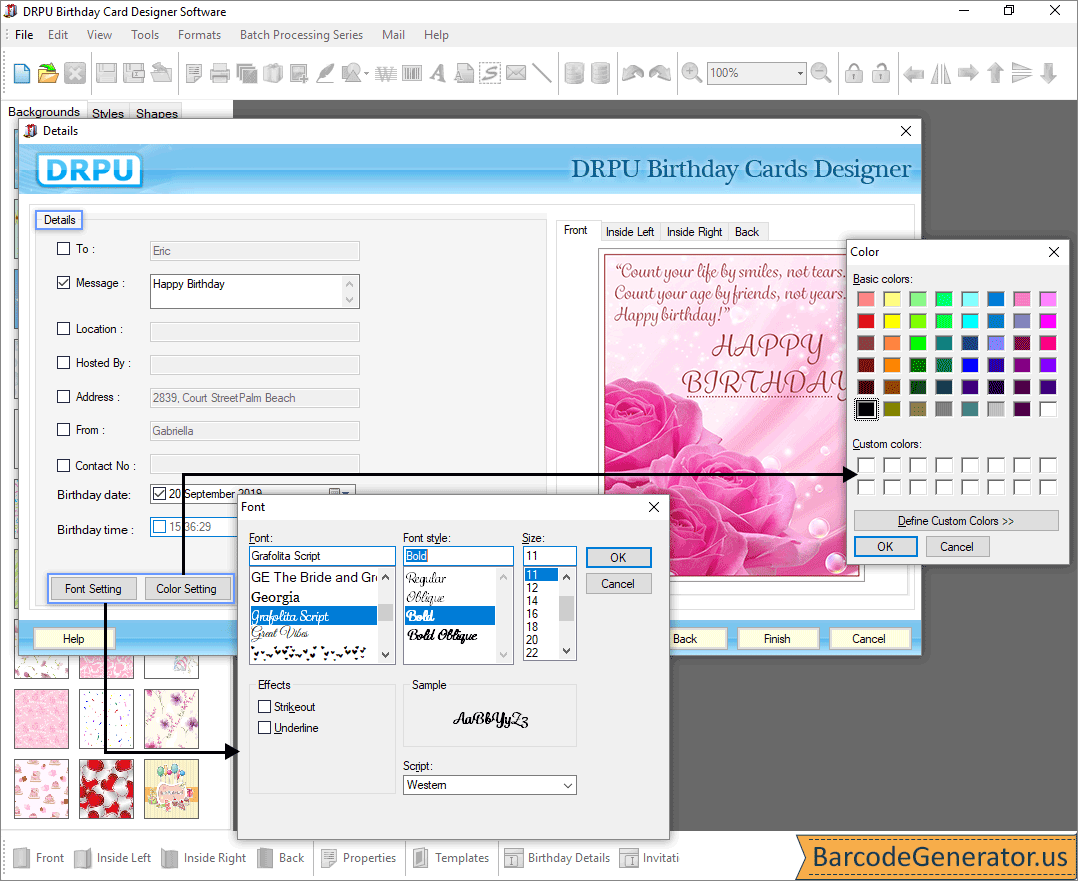The image size is (1078, 881).
Task: Click OK in the Font dialog
Action: pyautogui.click(x=618, y=558)
